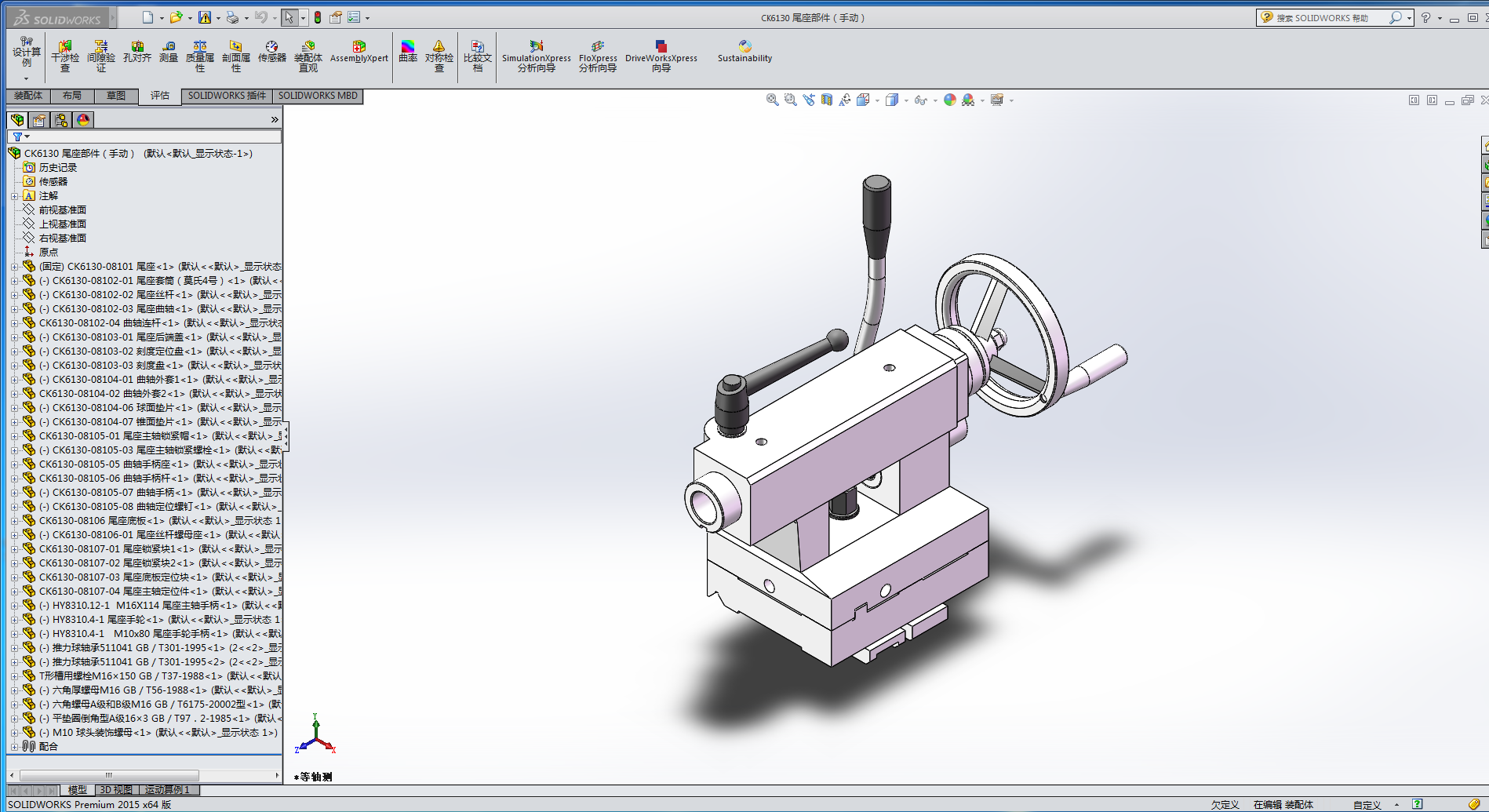
Task: Expand the 配合 mates folder in the tree
Action: [x=14, y=747]
